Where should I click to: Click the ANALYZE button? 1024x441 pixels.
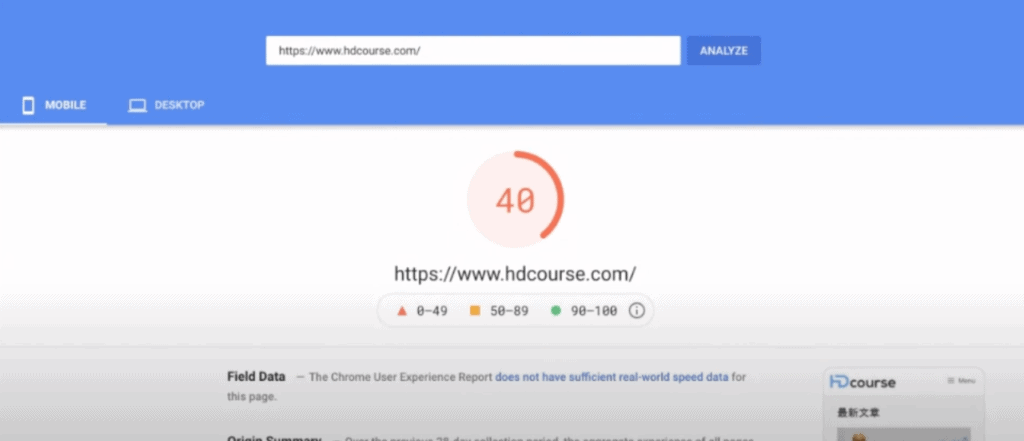pyautogui.click(x=724, y=50)
